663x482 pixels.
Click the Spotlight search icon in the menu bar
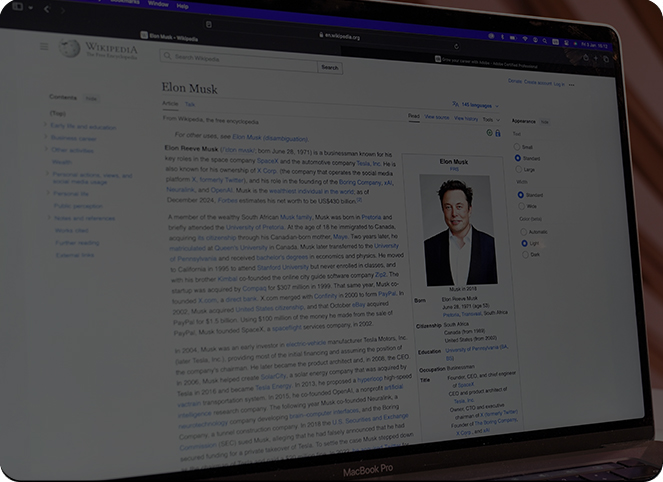tap(545, 41)
